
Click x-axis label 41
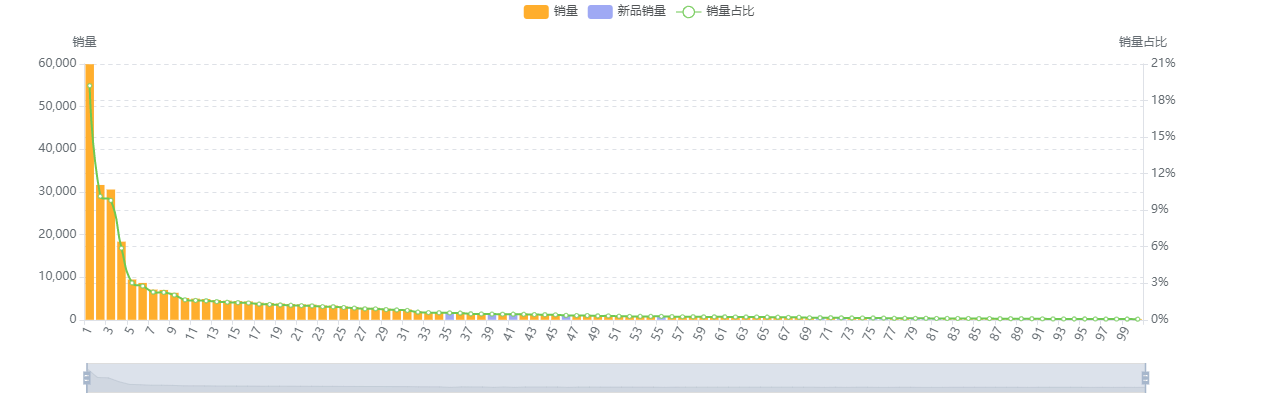pyautogui.click(x=509, y=333)
